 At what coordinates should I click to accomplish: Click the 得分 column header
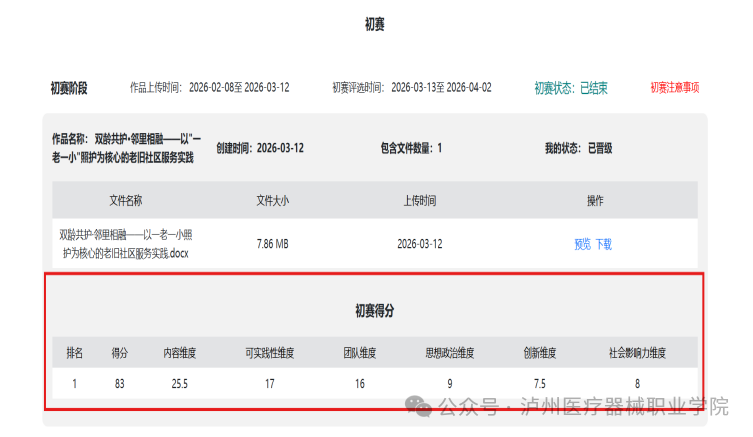(120, 353)
